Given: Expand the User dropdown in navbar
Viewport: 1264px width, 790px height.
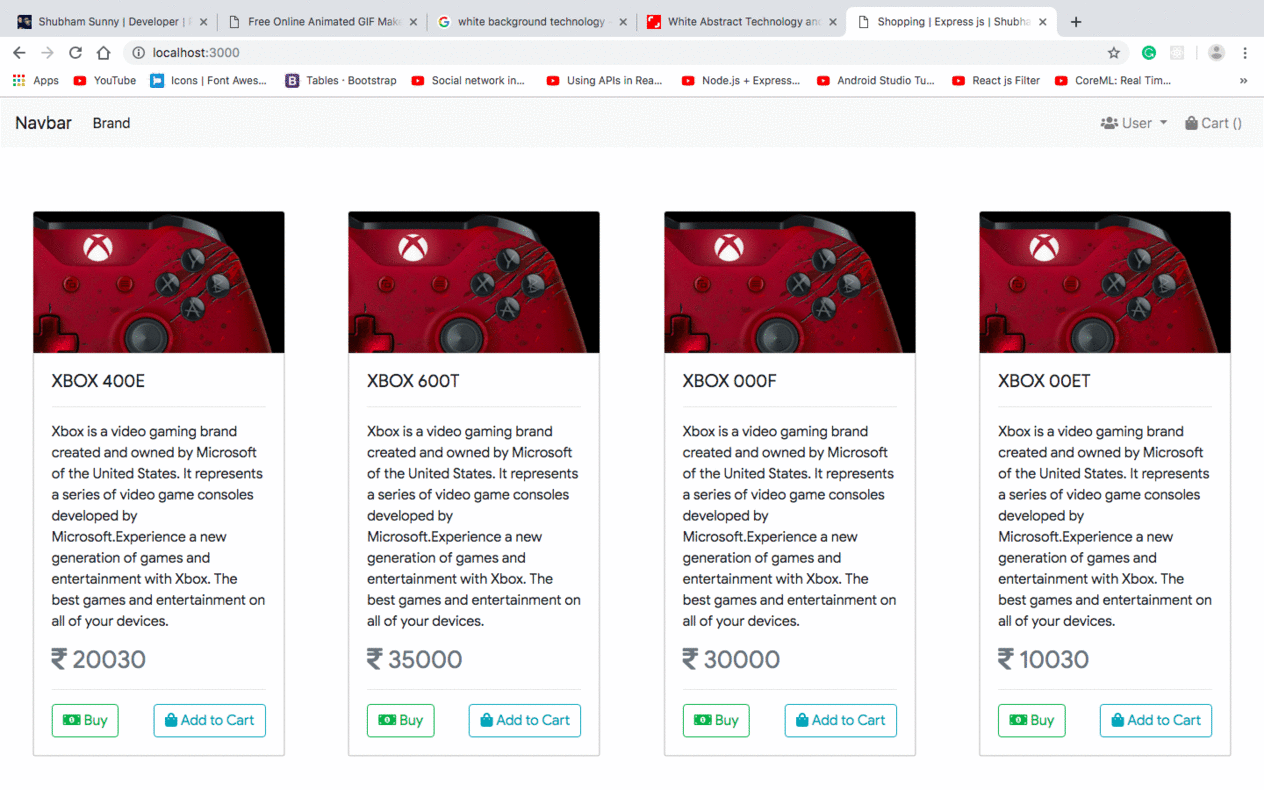Looking at the screenshot, I should coord(1133,123).
